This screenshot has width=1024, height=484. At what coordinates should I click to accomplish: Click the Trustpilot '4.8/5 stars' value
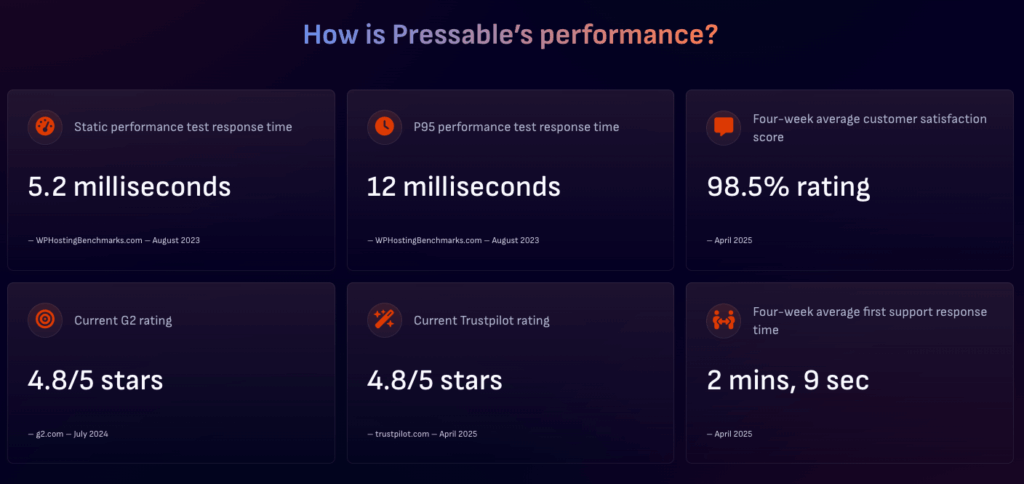pos(434,380)
